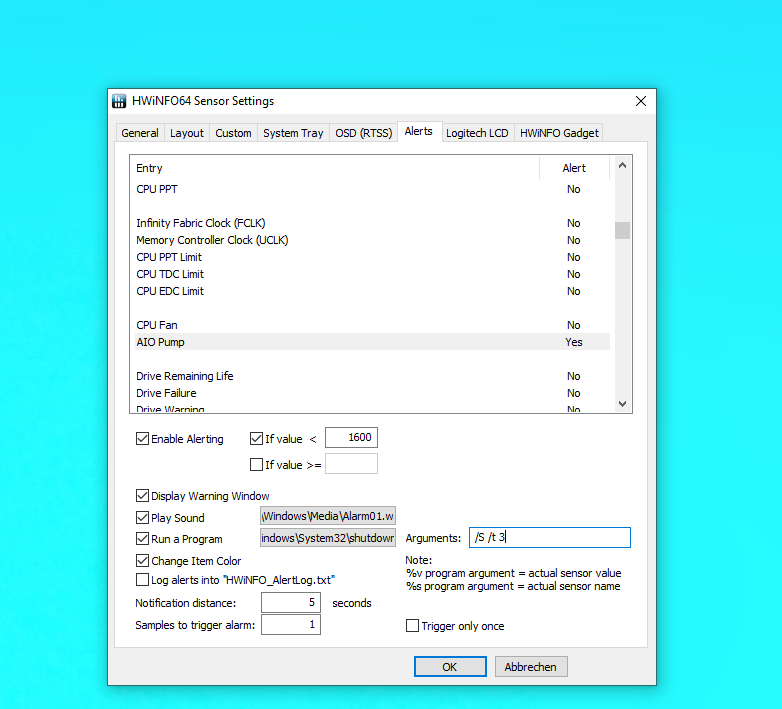
Task: Confirm settings with the OK button
Action: pyautogui.click(x=450, y=667)
